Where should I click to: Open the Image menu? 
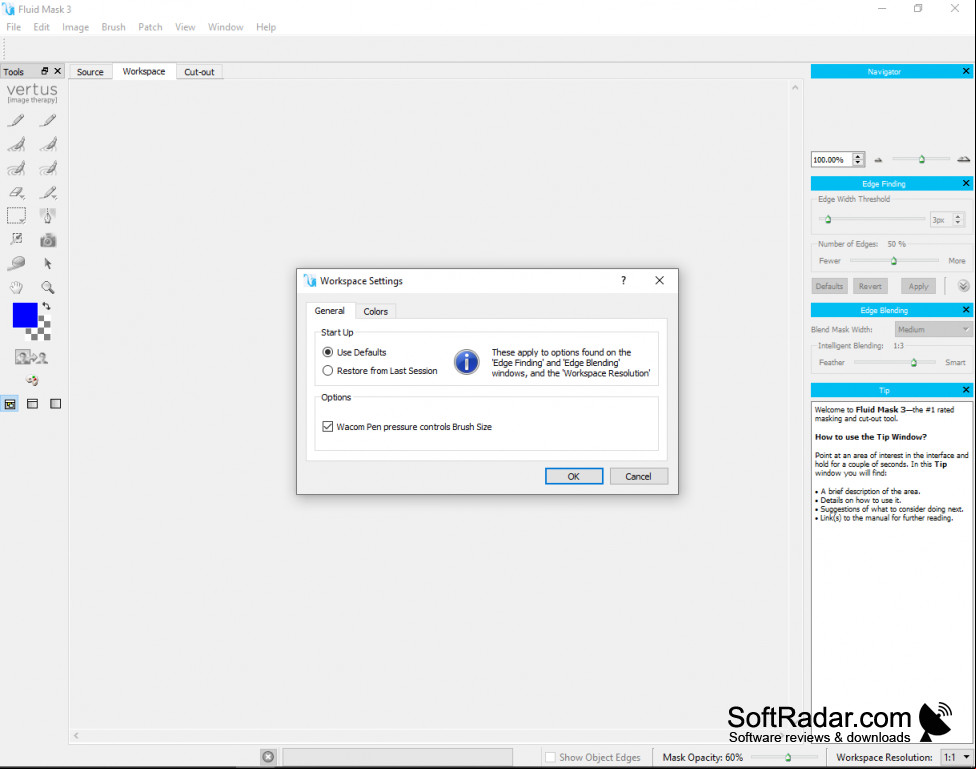click(75, 27)
